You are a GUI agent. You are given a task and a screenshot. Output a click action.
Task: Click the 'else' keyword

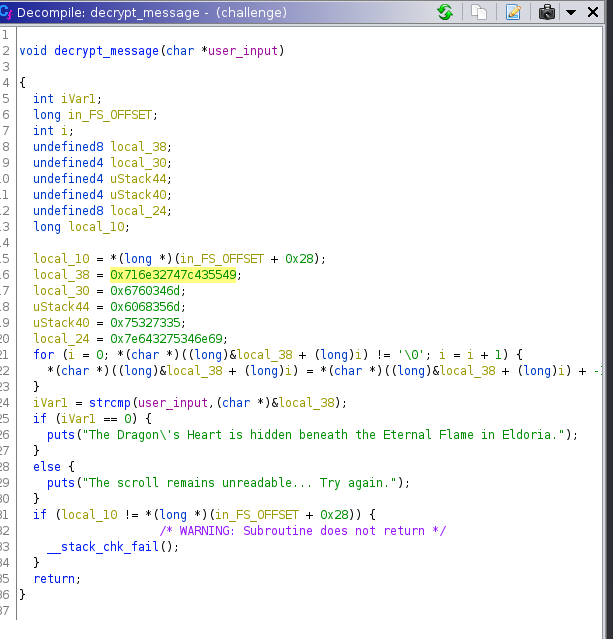tap(47, 467)
